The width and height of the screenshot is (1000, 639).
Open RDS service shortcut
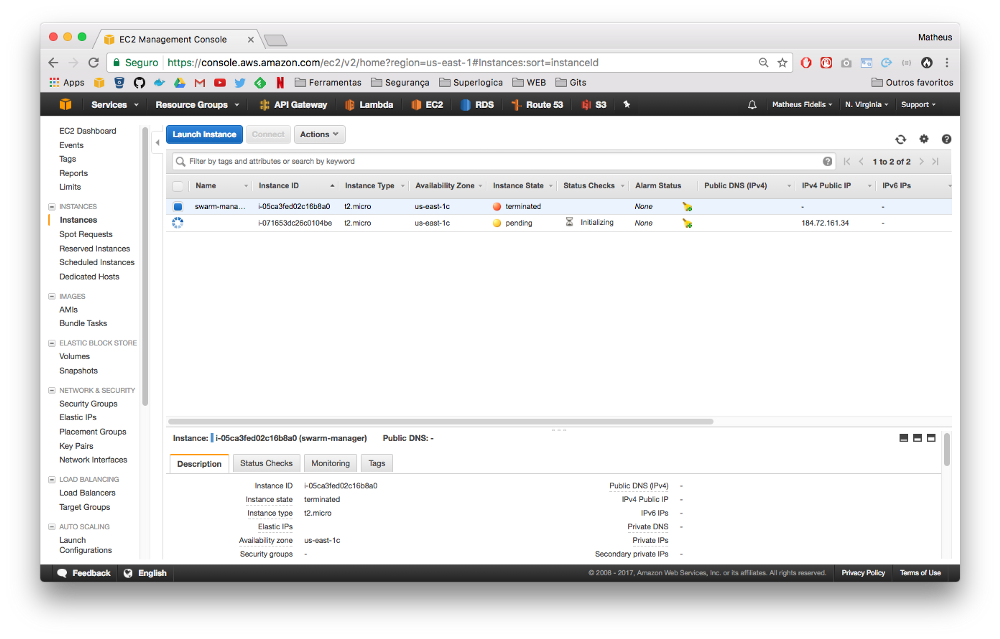[x=477, y=105]
